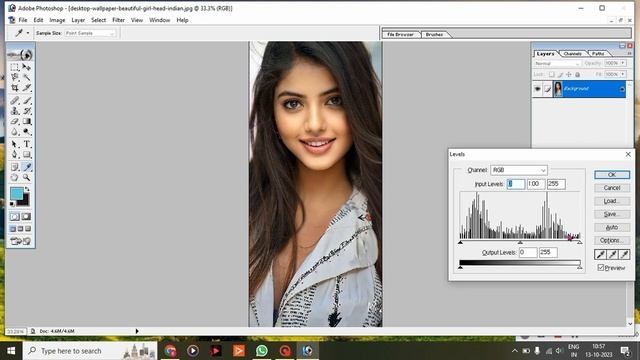640x360 pixels.
Task: Toggle Background layer visibility eye
Action: [x=537, y=89]
